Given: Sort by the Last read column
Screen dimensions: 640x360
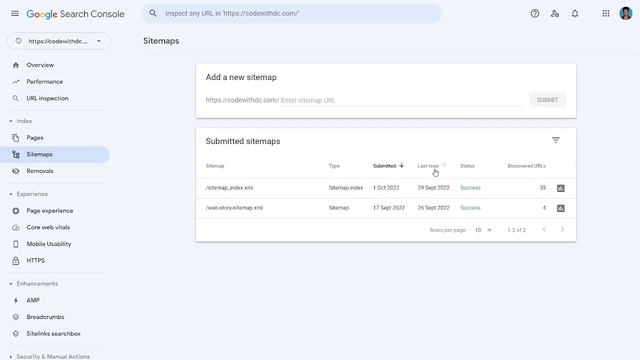Looking at the screenshot, I should click(x=431, y=166).
